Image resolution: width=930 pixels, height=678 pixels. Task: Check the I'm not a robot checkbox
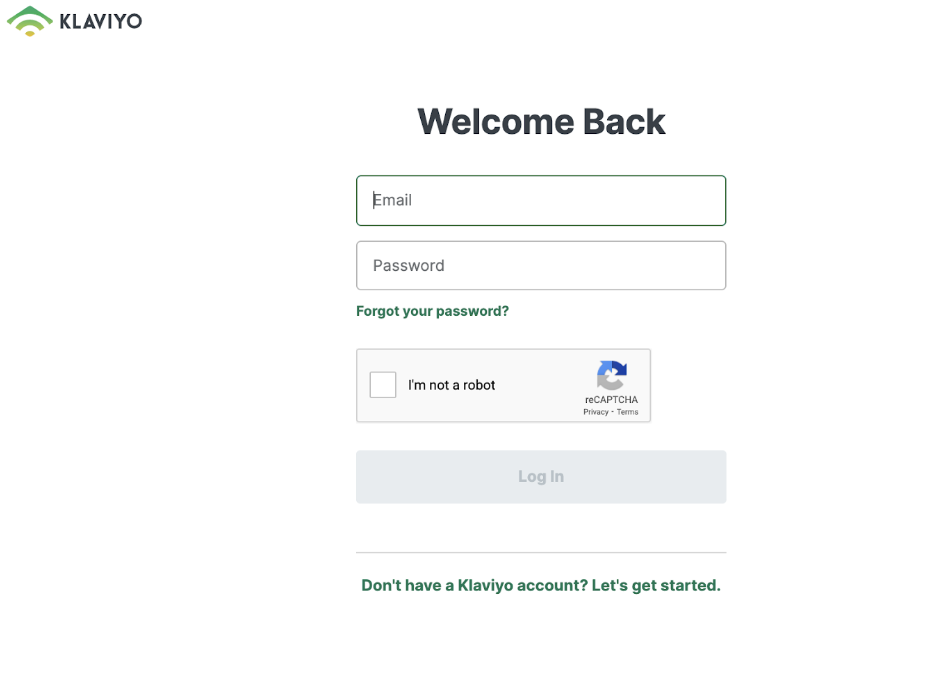[x=383, y=385]
